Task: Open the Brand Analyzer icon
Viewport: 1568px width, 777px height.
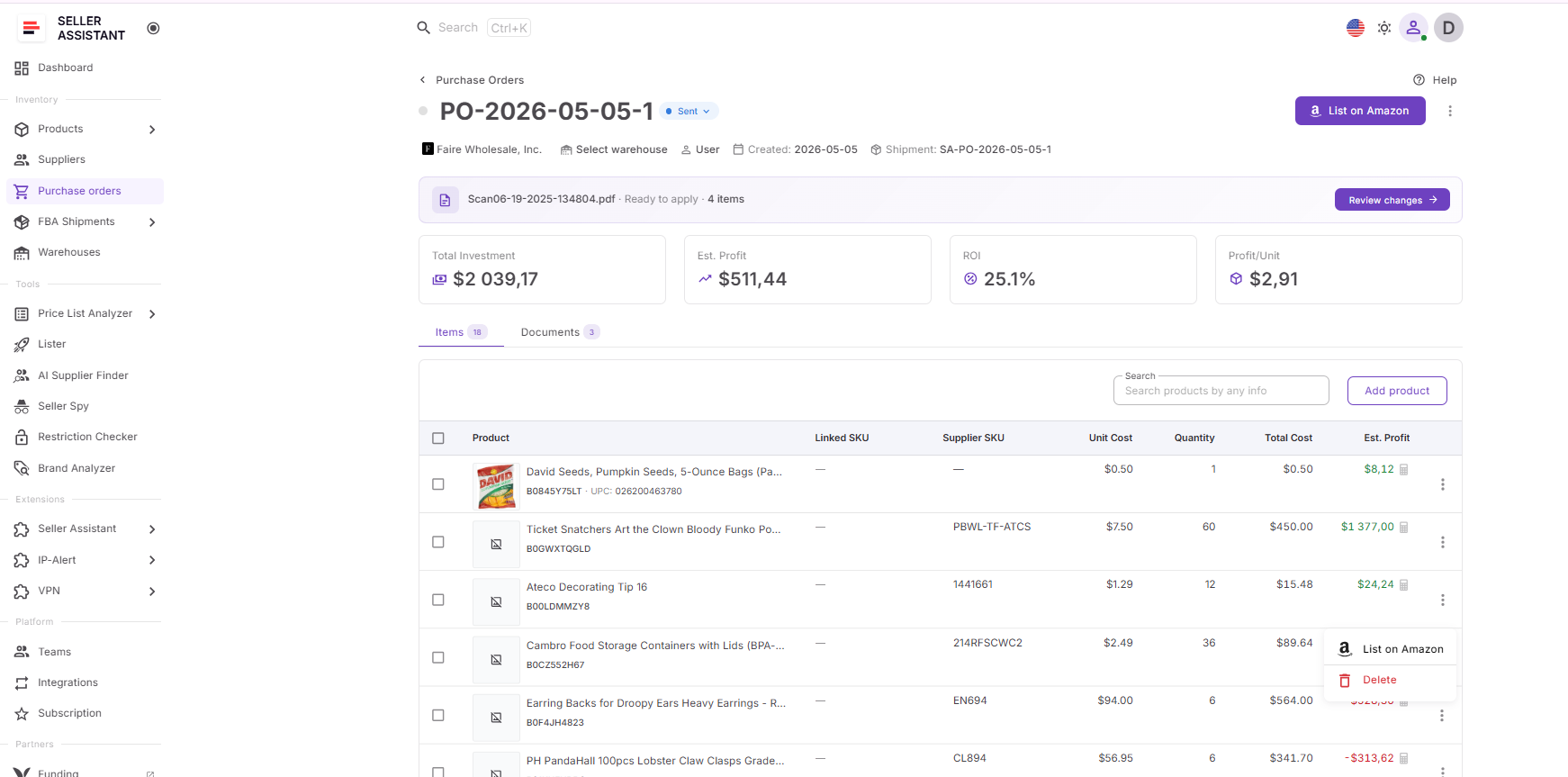Action: [22, 468]
